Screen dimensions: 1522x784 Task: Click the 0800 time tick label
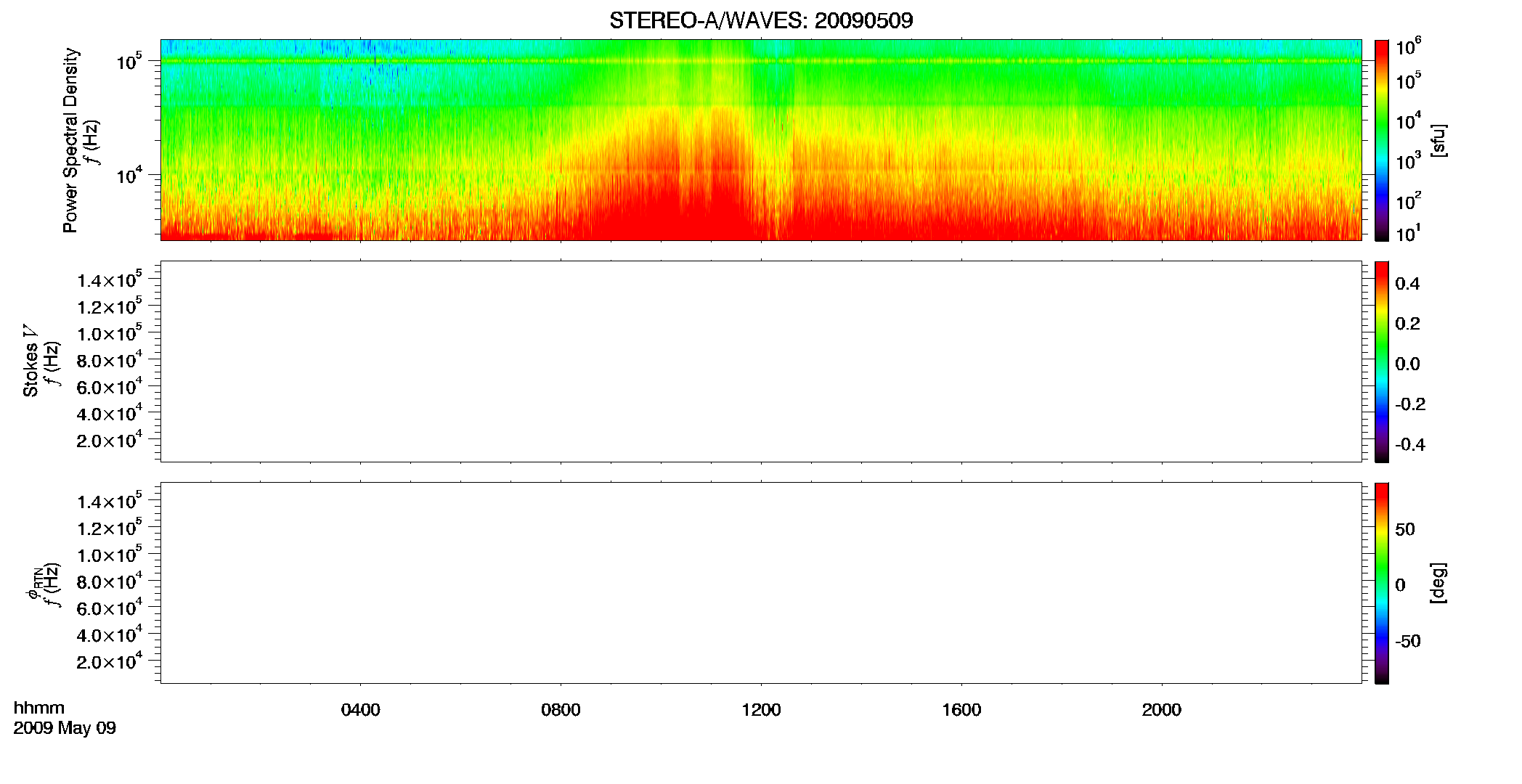click(561, 710)
